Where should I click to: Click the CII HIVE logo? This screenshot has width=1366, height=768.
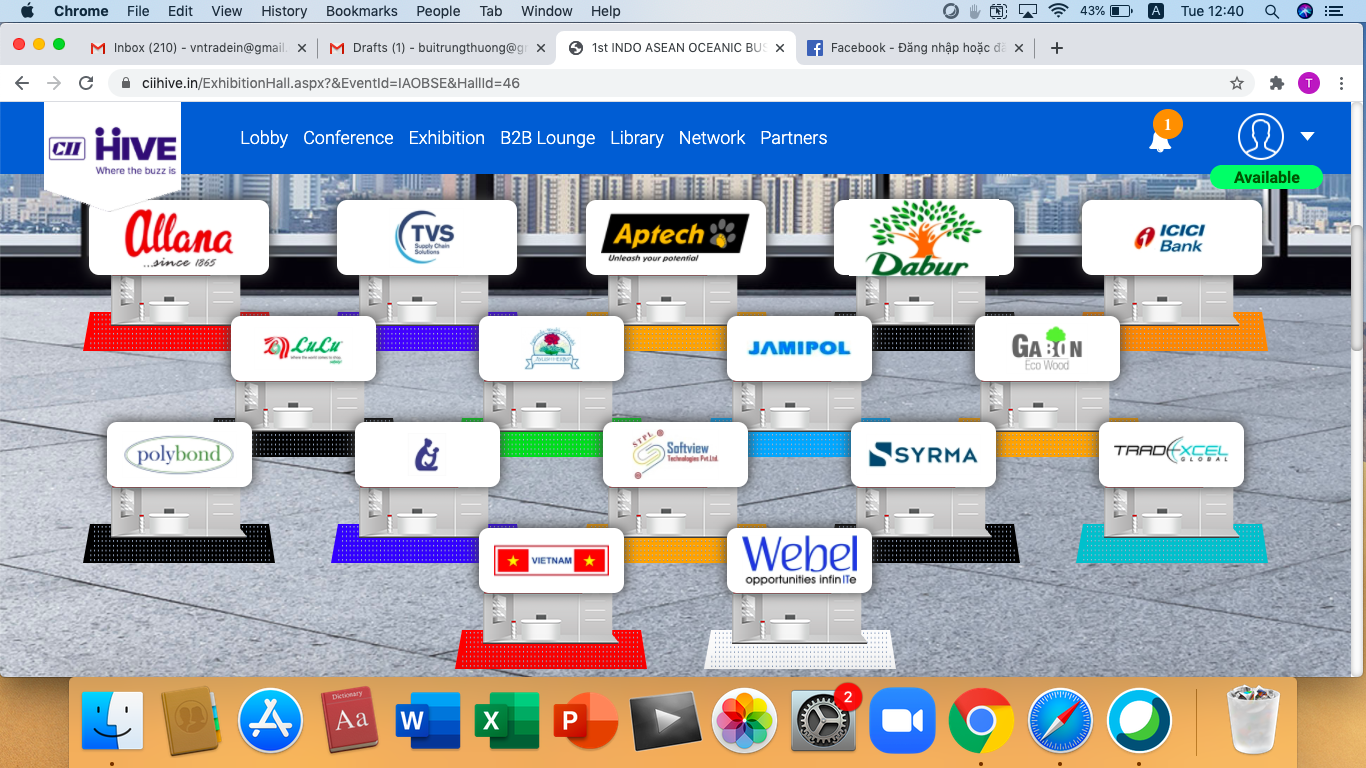[113, 150]
